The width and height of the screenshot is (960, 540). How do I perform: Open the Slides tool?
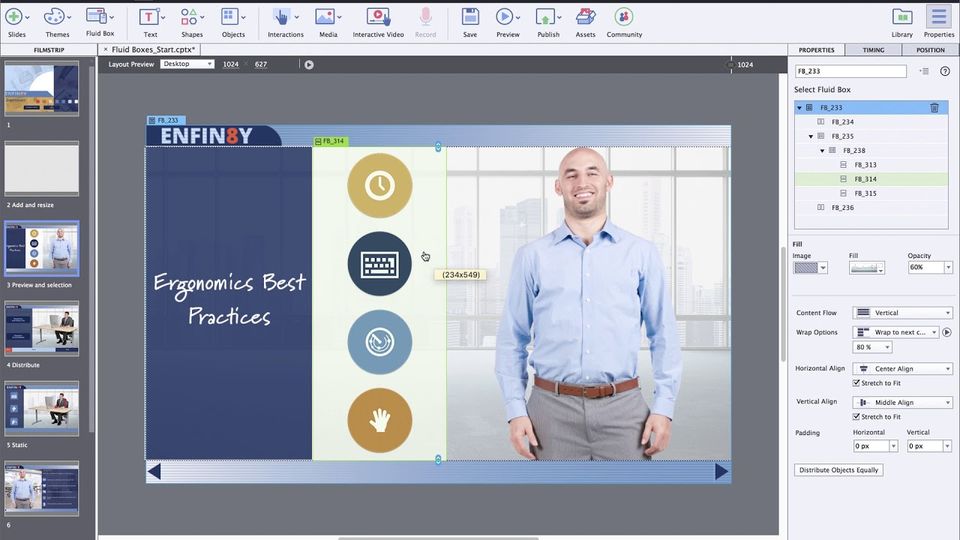17,22
